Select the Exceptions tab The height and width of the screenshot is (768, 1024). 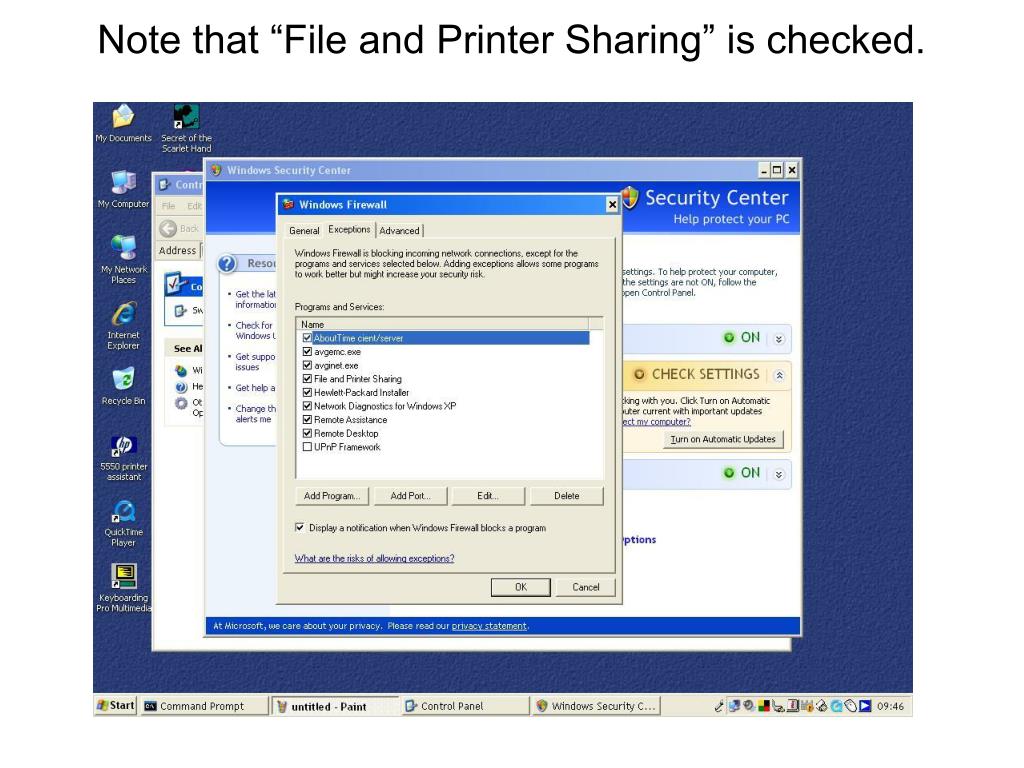pyautogui.click(x=349, y=229)
